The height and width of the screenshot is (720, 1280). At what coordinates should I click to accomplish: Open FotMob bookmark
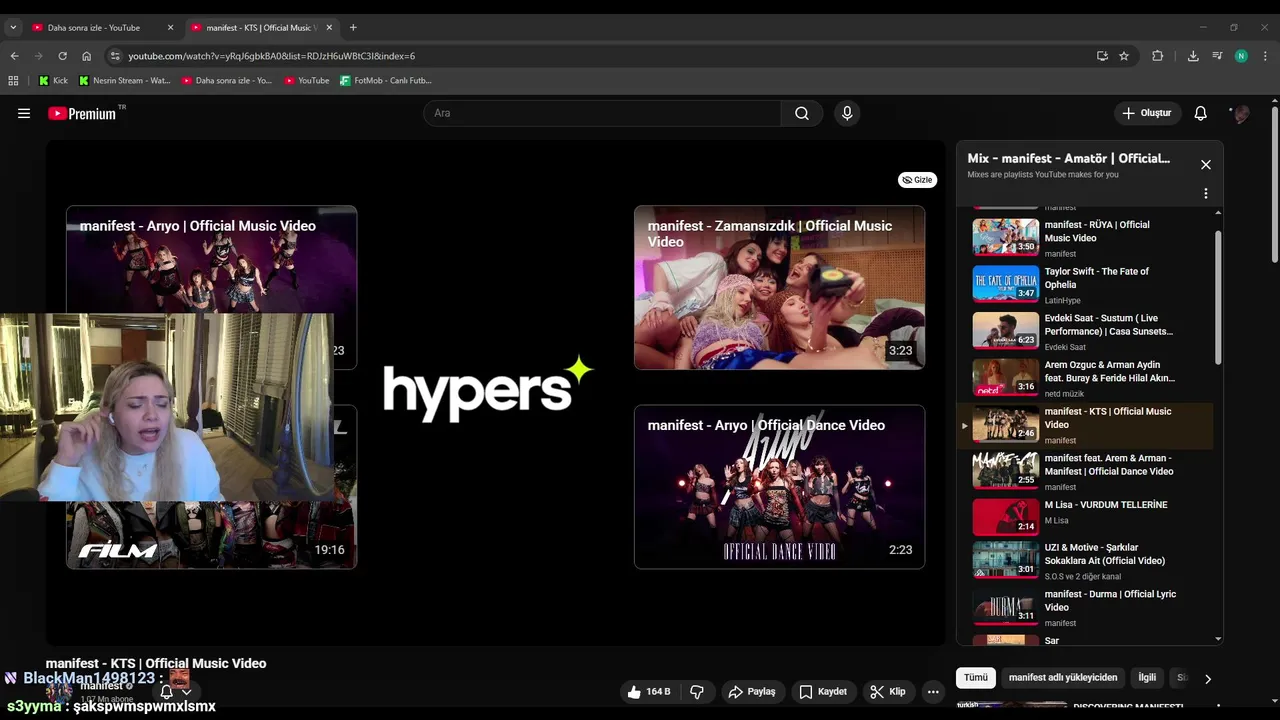(x=386, y=80)
